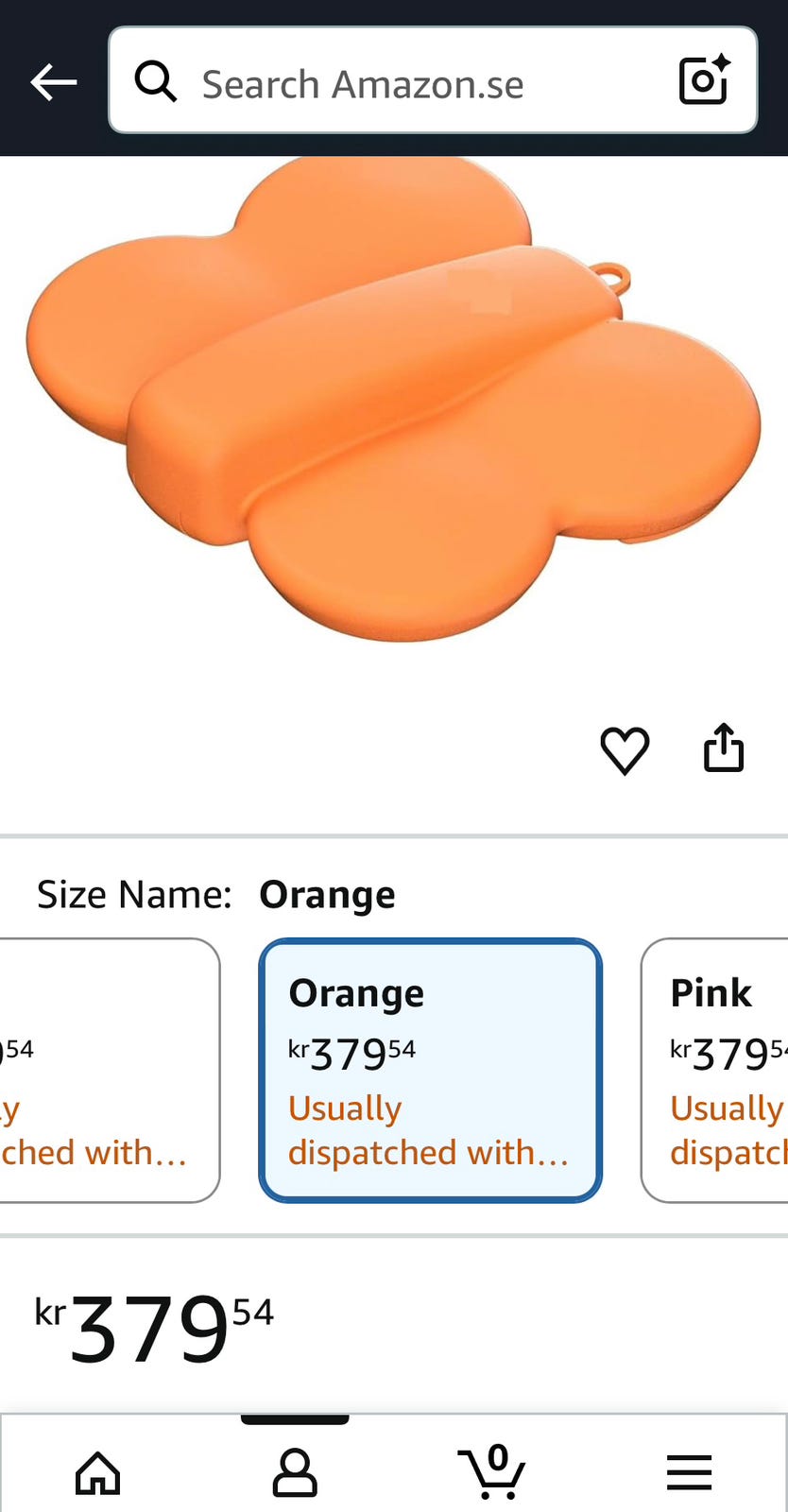Tap the back arrow
Image resolution: width=788 pixels, height=1512 pixels.
[53, 83]
